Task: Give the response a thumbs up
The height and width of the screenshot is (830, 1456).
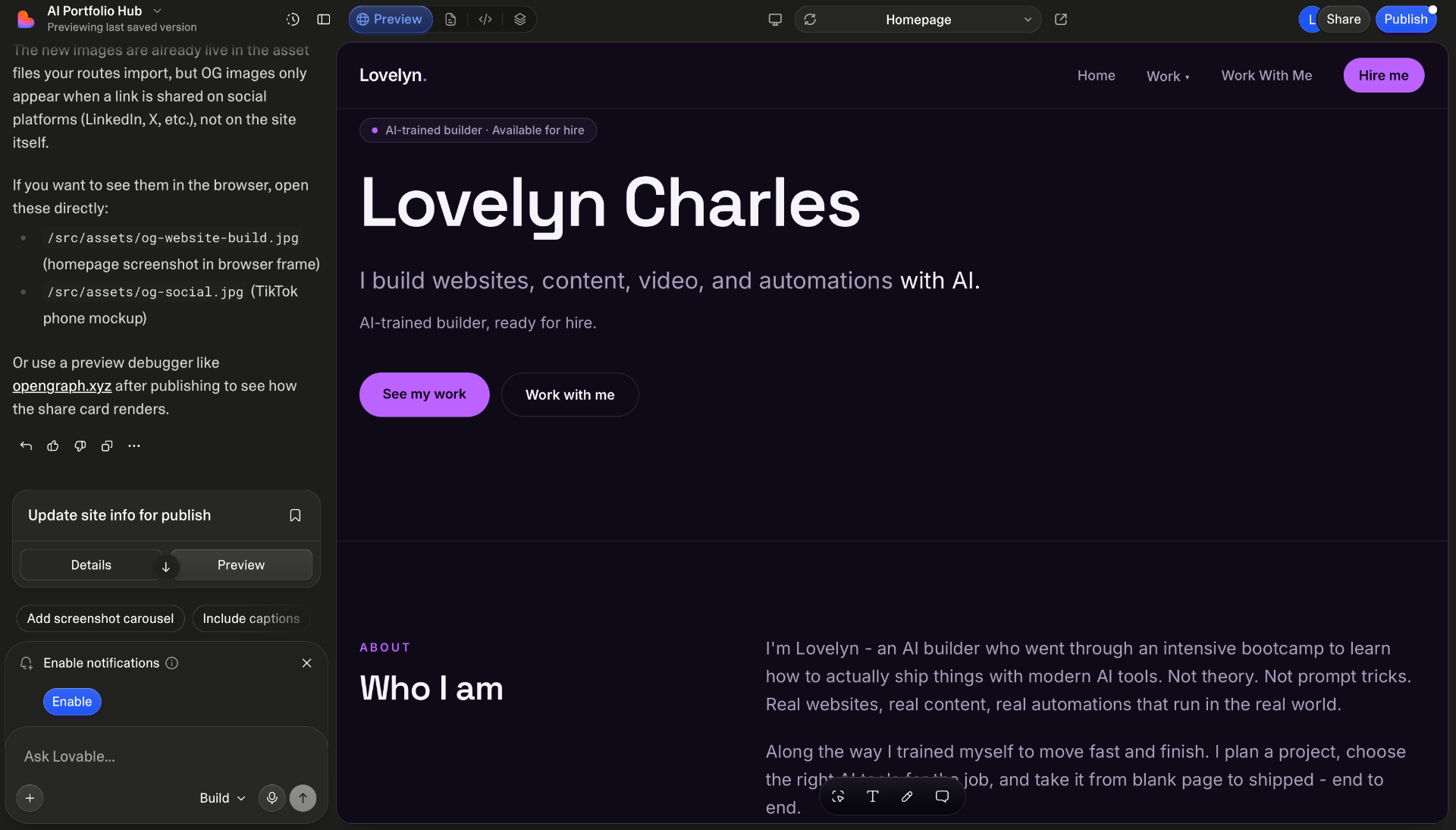Action: click(53, 446)
